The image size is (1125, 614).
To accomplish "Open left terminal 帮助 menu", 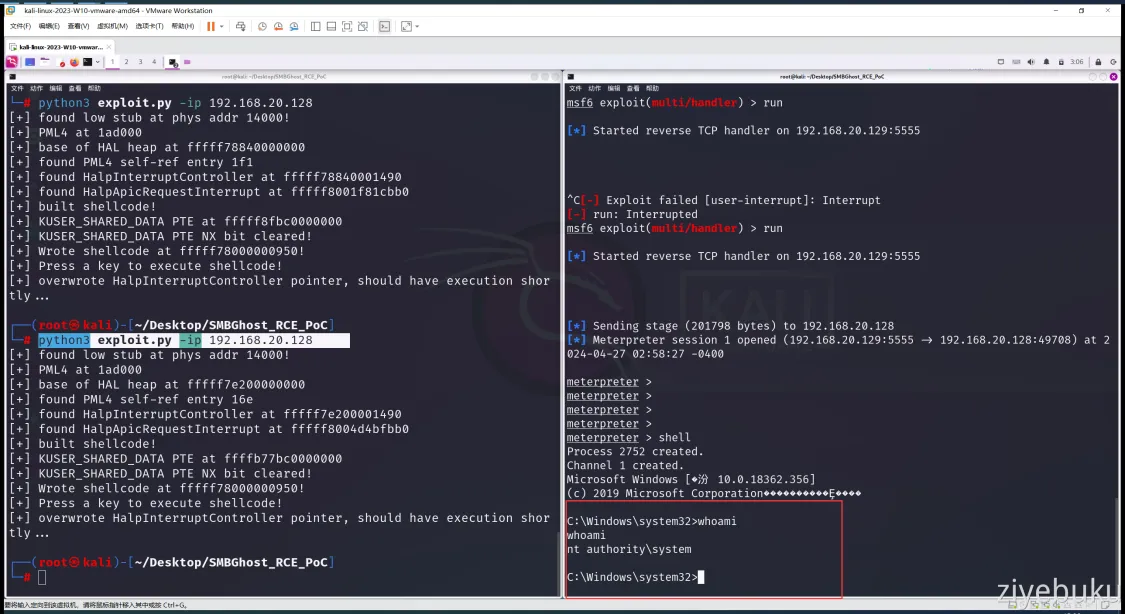I will [x=94, y=88].
